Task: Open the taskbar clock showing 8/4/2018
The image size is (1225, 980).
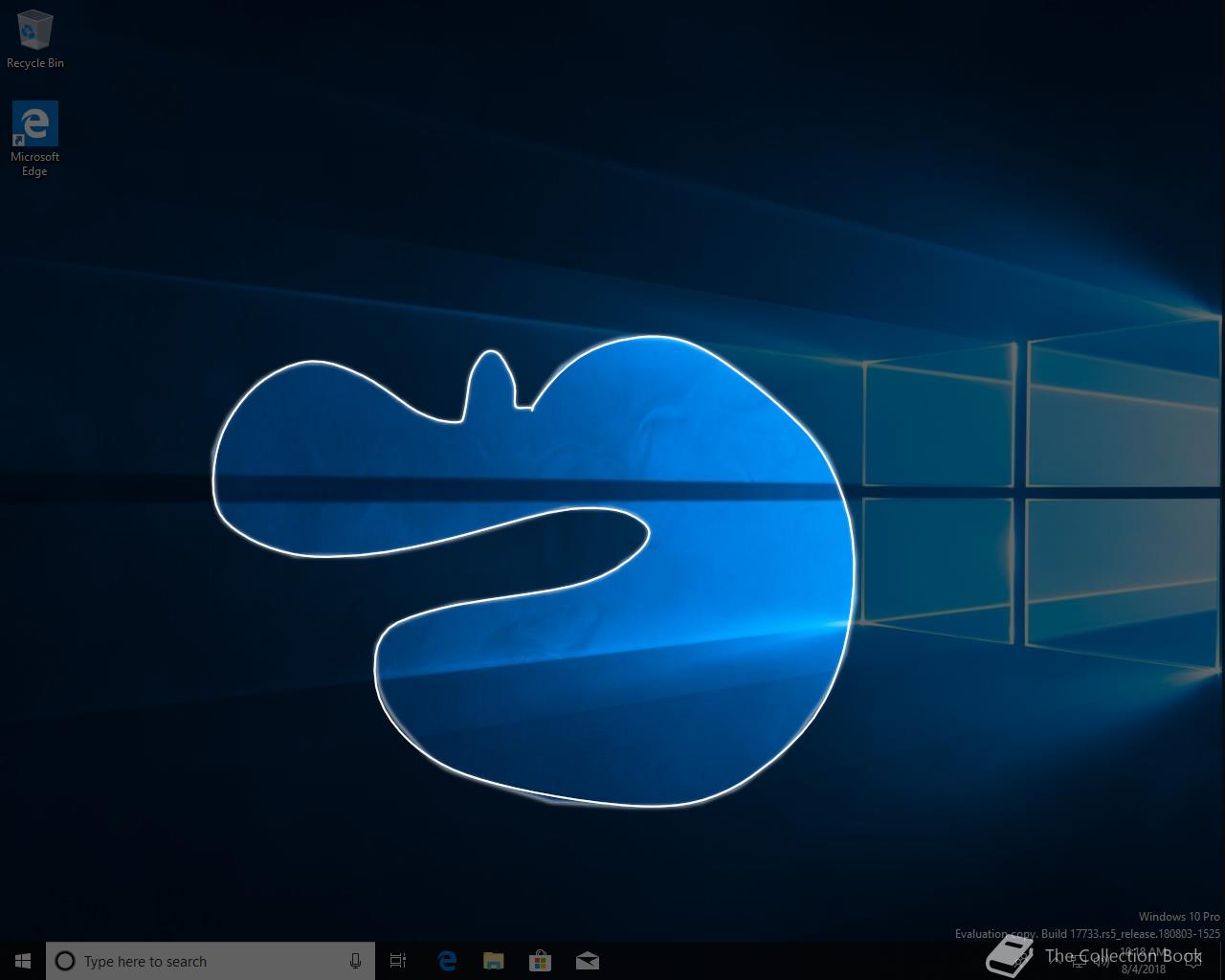Action: pos(1144,961)
